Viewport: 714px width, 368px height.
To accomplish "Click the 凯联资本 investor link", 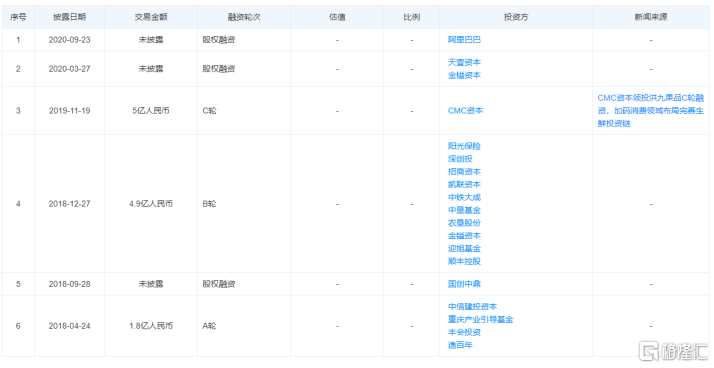I will [464, 184].
